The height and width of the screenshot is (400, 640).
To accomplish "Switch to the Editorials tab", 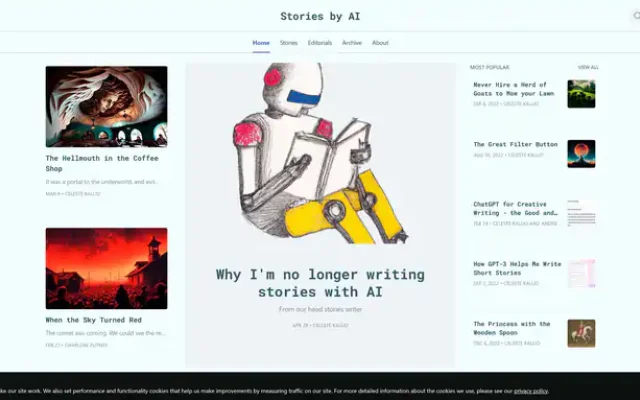I will (320, 42).
